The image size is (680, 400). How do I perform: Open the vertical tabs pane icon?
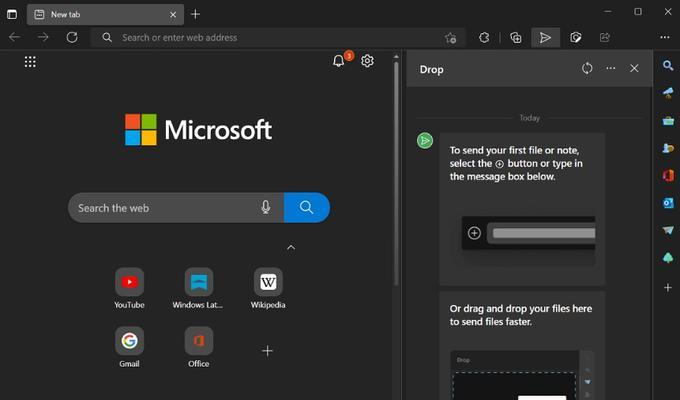(12, 14)
